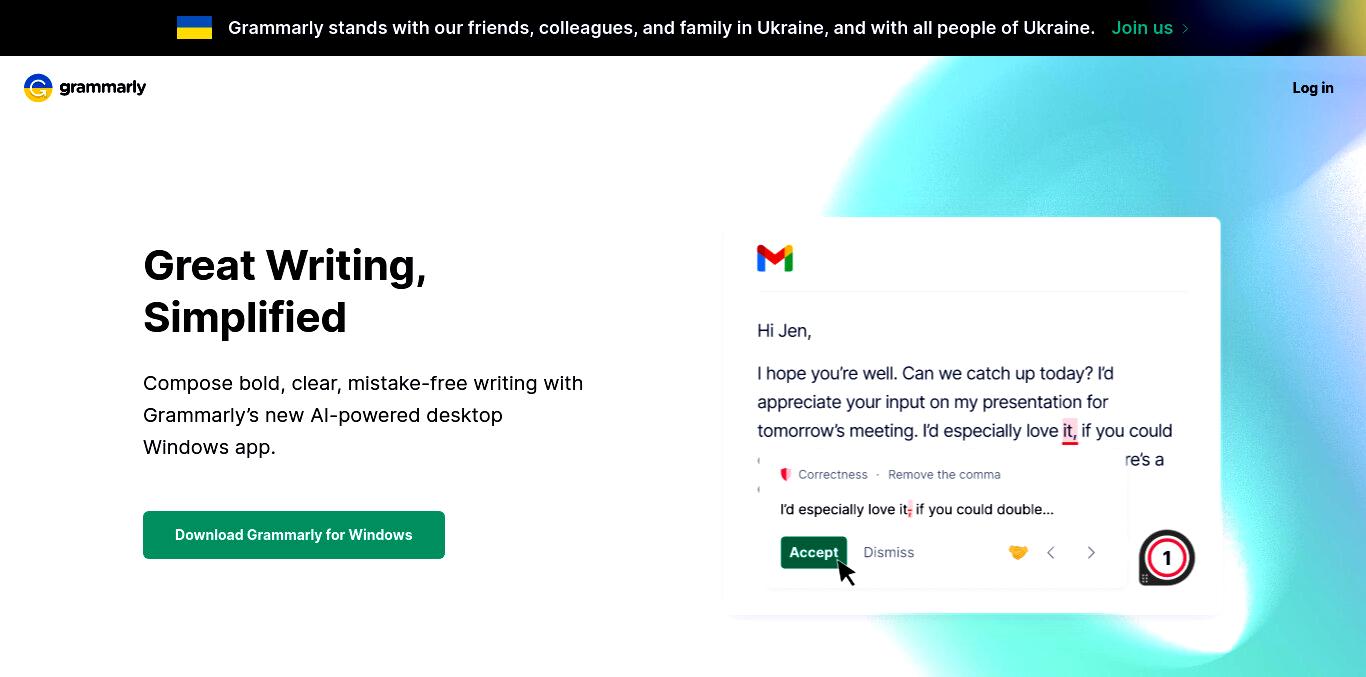Viewport: 1366px width, 677px height.
Task: Click the grammarly wordmark text
Action: 103,88
